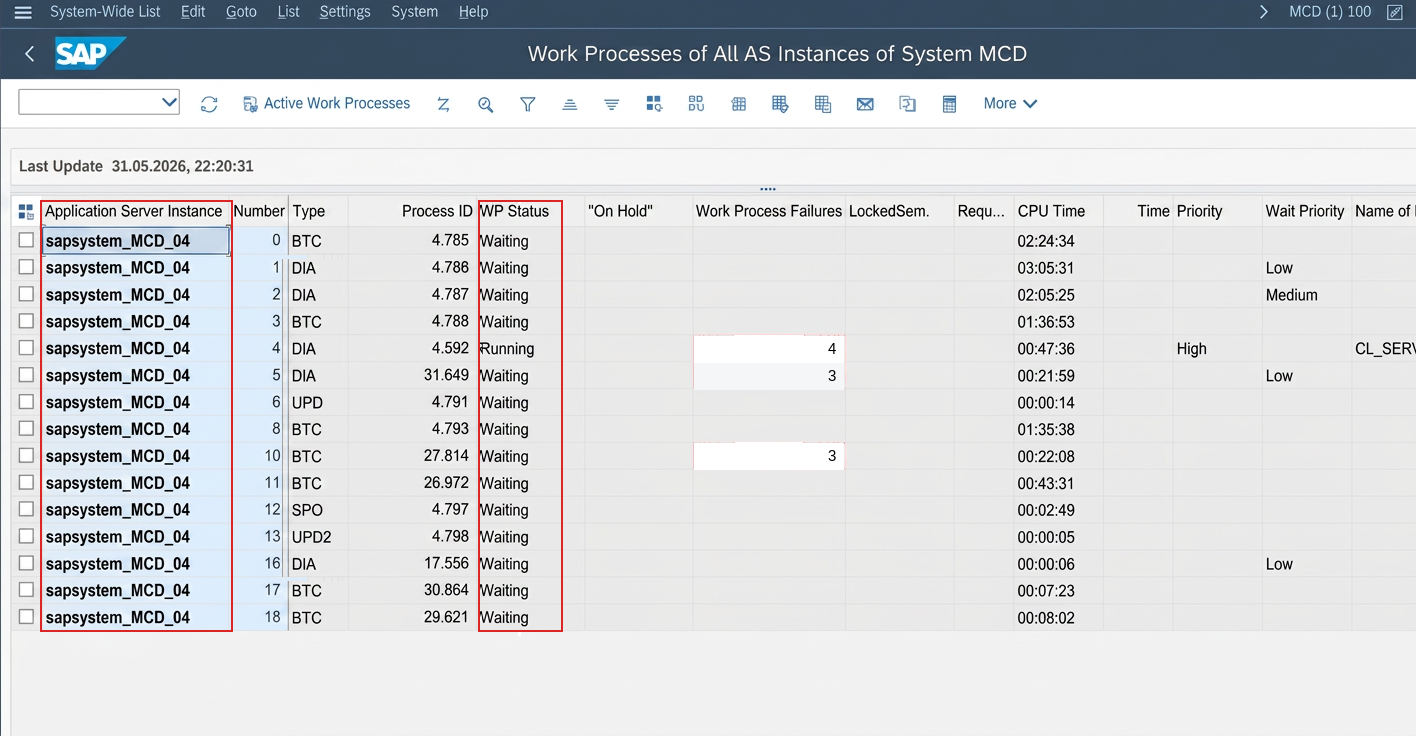
Task: Click the Work Process Failures column header
Action: (x=769, y=211)
